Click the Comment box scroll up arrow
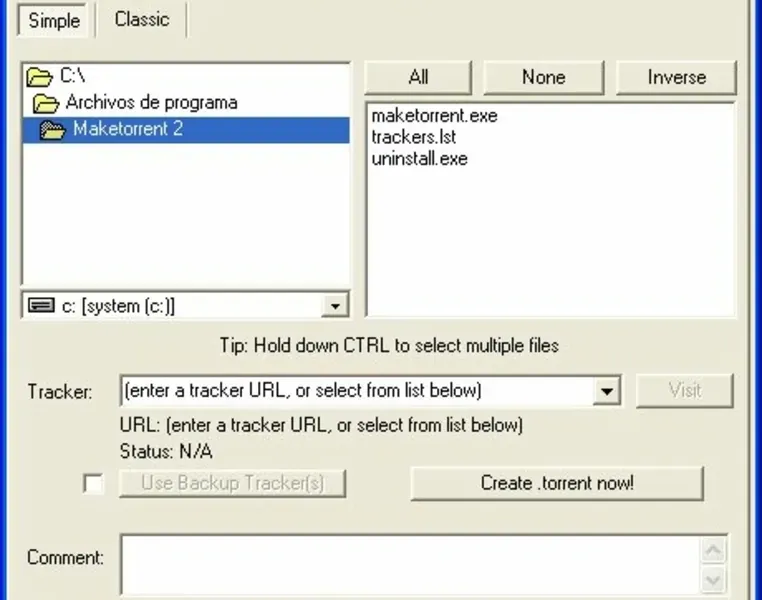The height and width of the screenshot is (600, 762). [713, 550]
